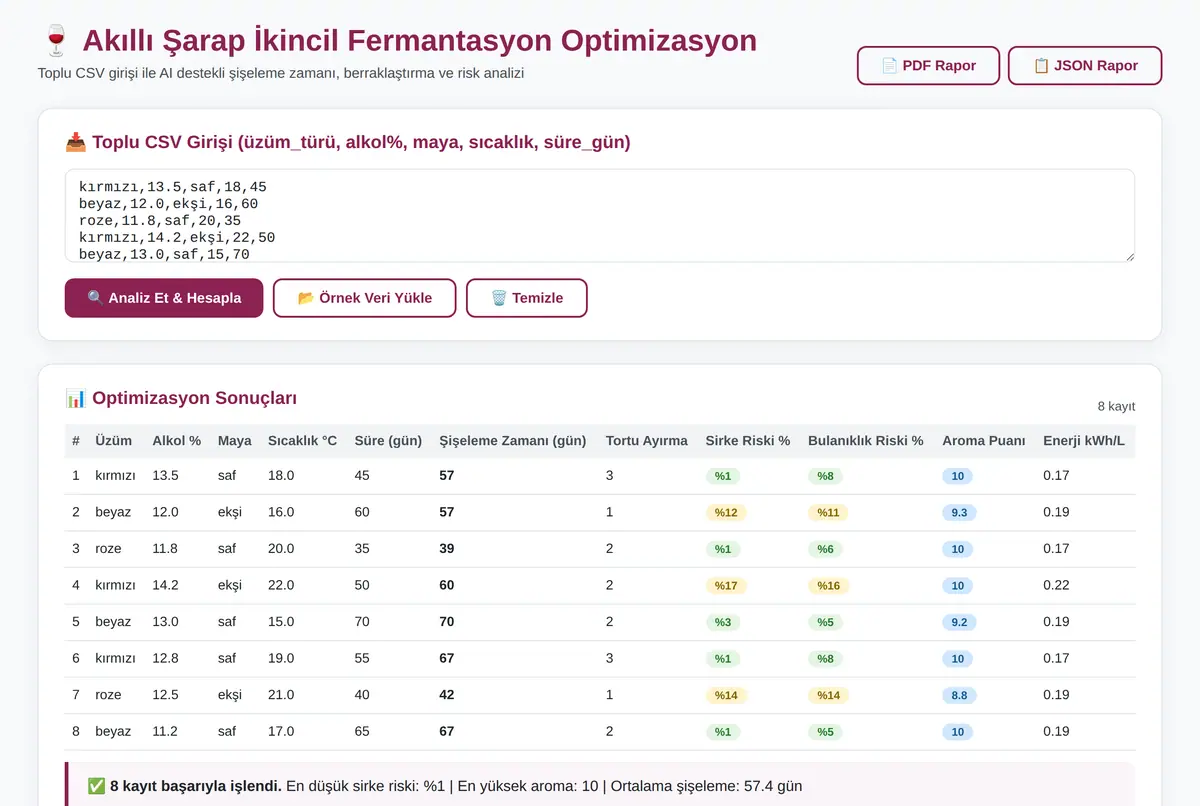Clear input using the Temizle button
This screenshot has width=1200, height=806.
click(527, 298)
